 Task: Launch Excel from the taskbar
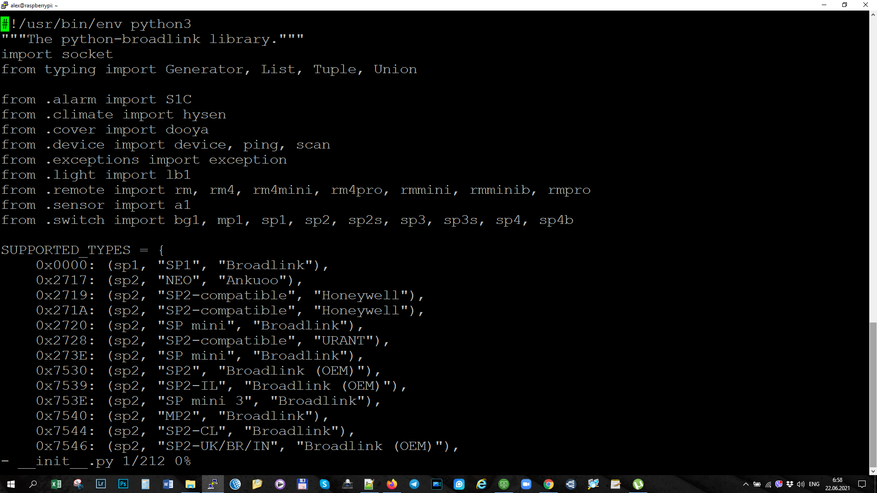[56, 484]
